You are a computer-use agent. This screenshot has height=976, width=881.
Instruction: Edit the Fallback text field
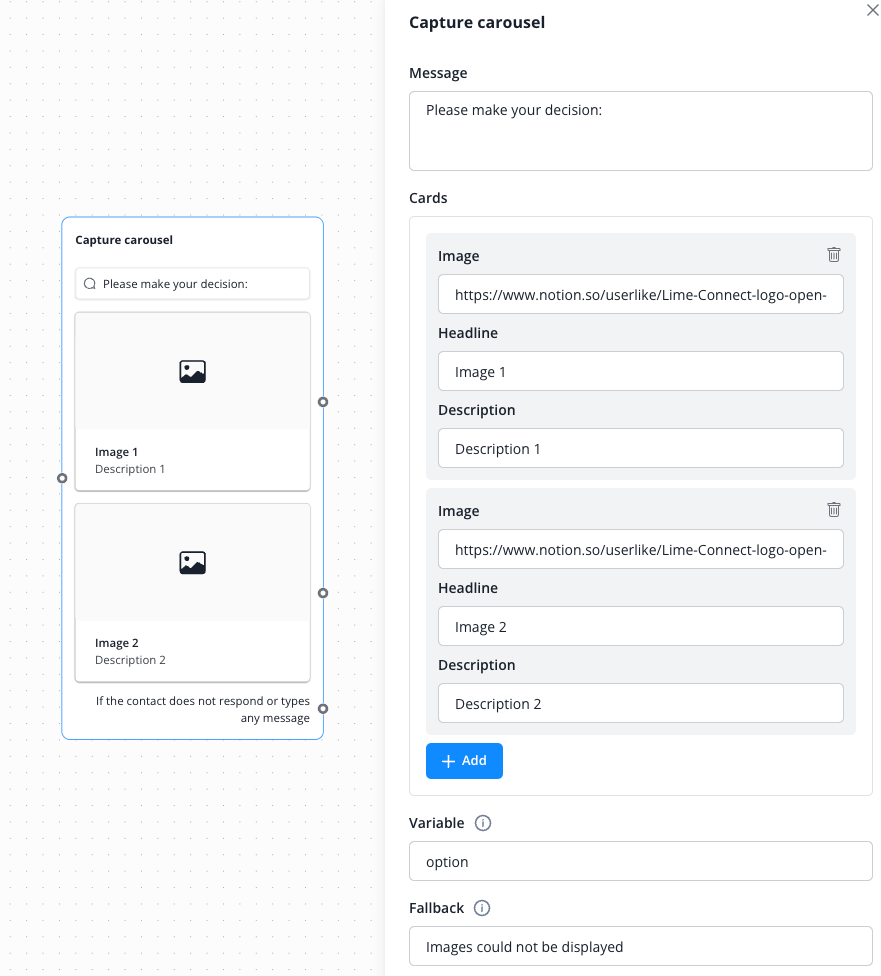coord(640,946)
